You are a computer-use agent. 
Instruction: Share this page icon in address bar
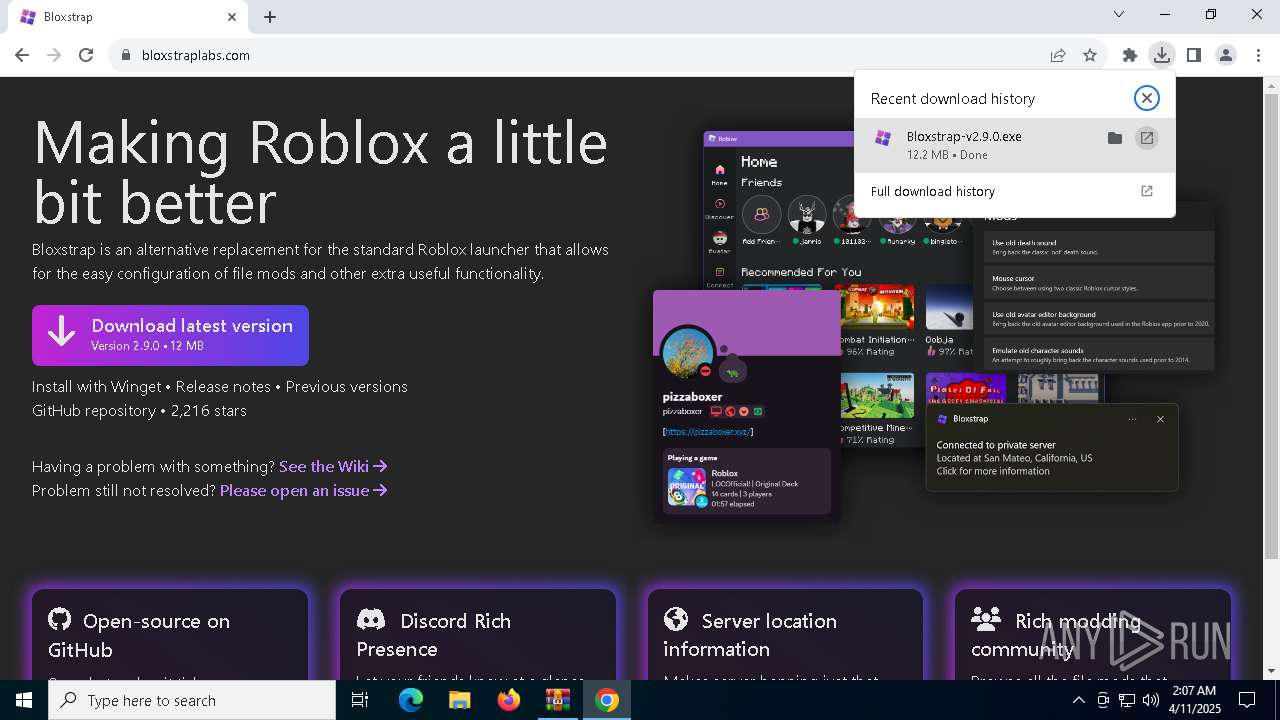click(x=1058, y=56)
